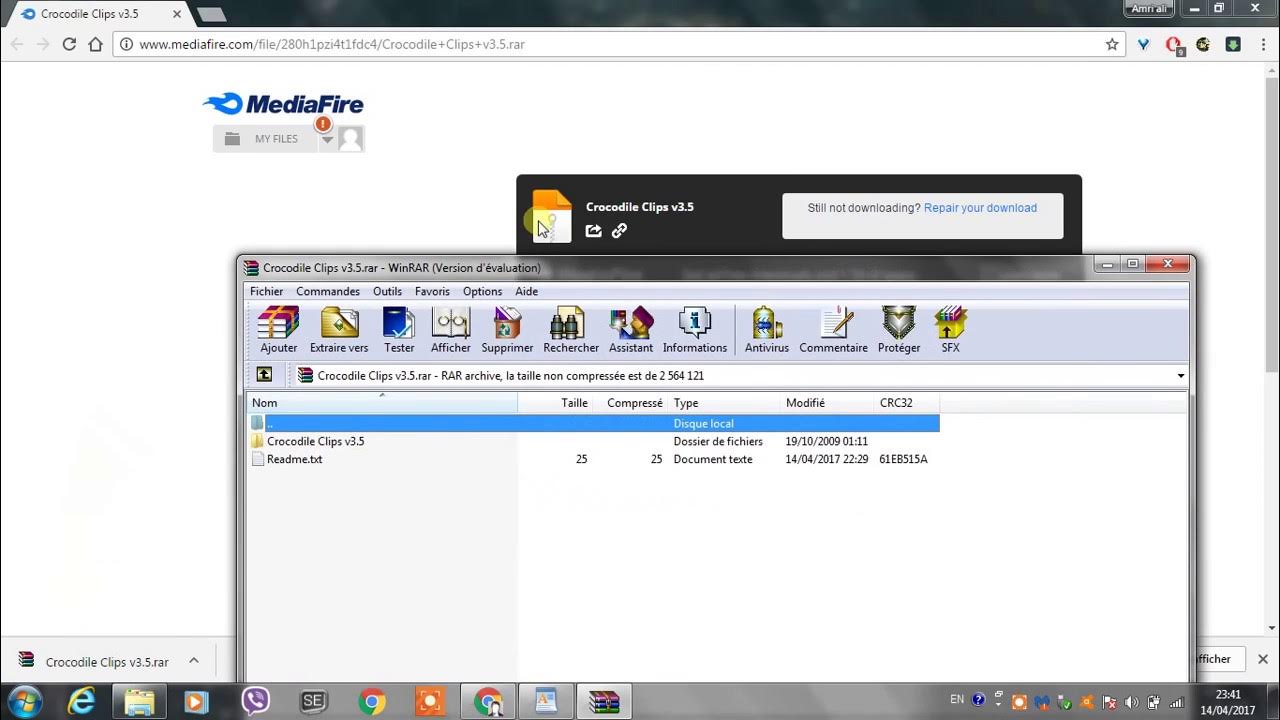
Task: Close the Chrome downloads bar
Action: (x=1263, y=659)
